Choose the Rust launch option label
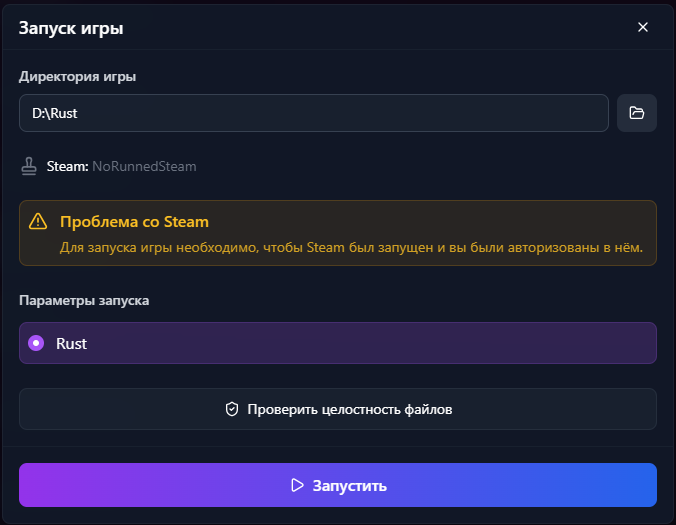The height and width of the screenshot is (525, 676). [71, 343]
